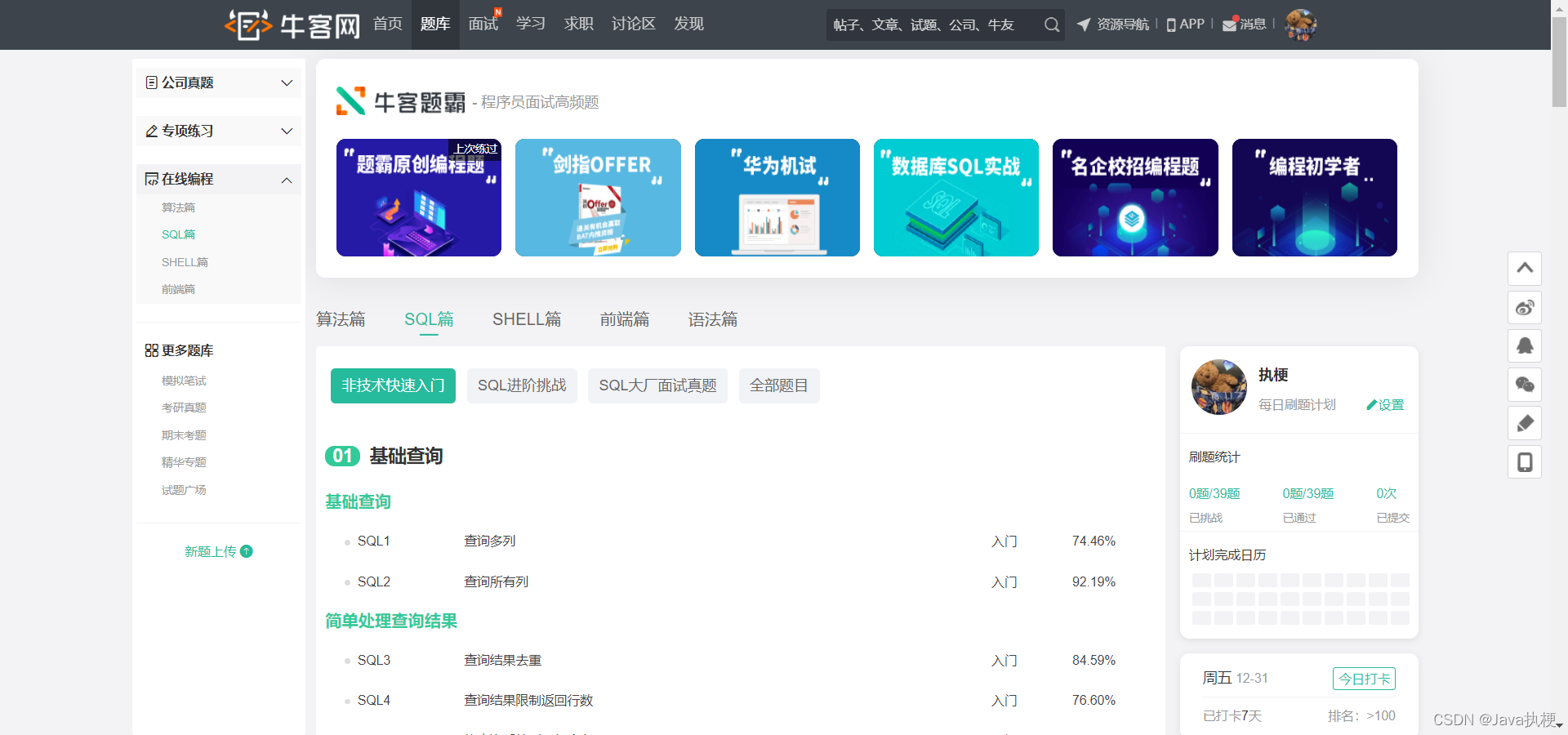
Task: Switch to the SQL篇 tab
Action: click(429, 319)
